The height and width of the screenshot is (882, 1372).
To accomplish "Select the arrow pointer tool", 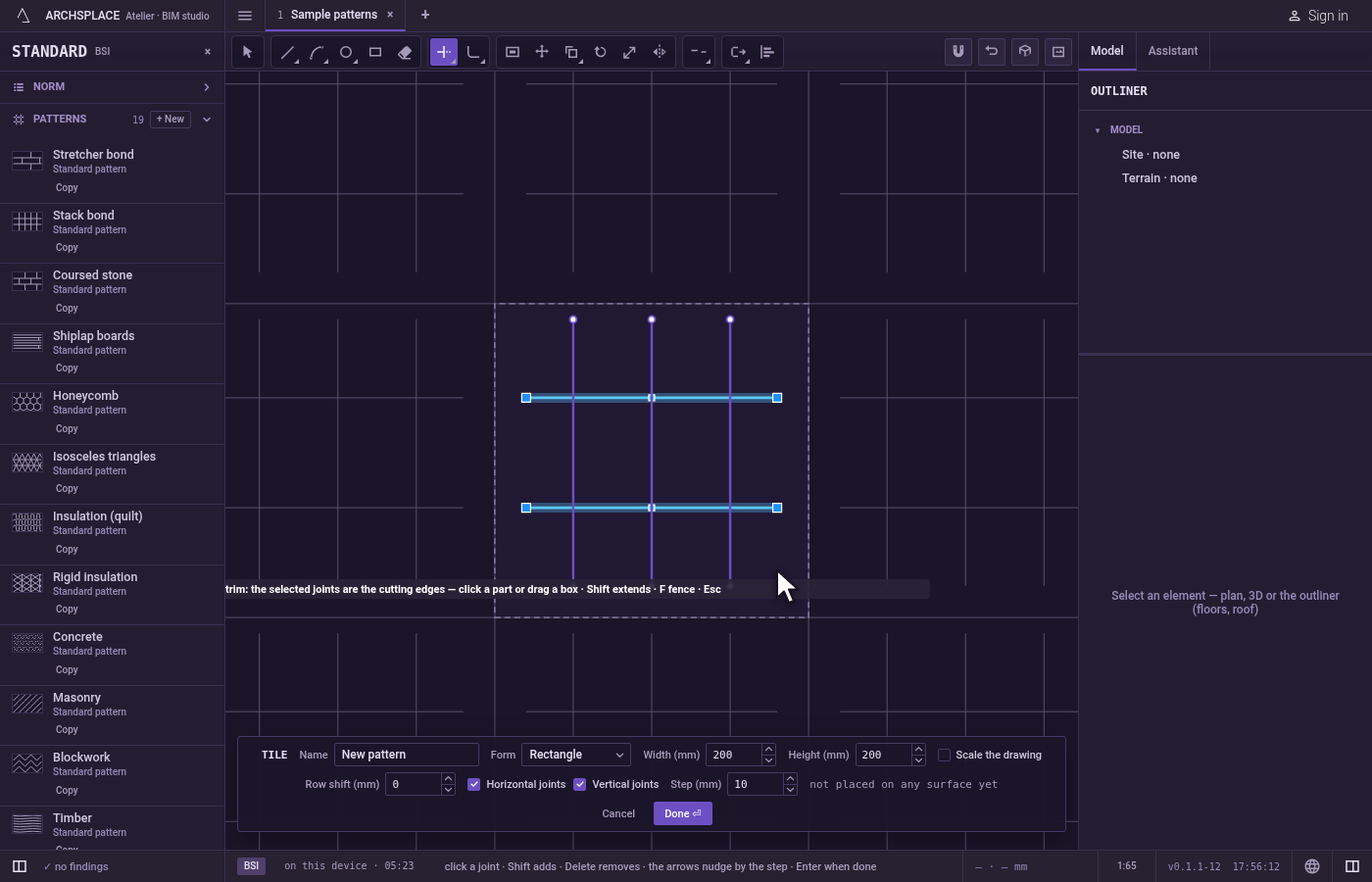I will [x=247, y=52].
